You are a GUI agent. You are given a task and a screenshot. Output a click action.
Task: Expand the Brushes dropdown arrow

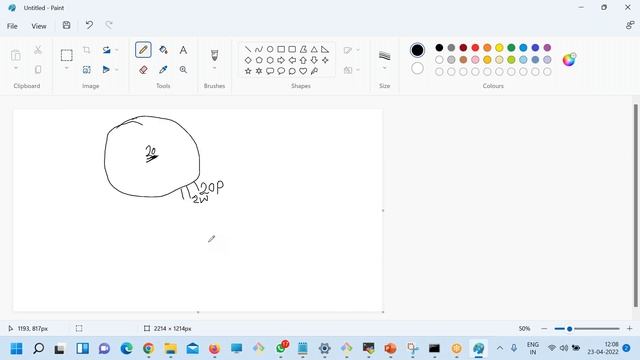214,68
